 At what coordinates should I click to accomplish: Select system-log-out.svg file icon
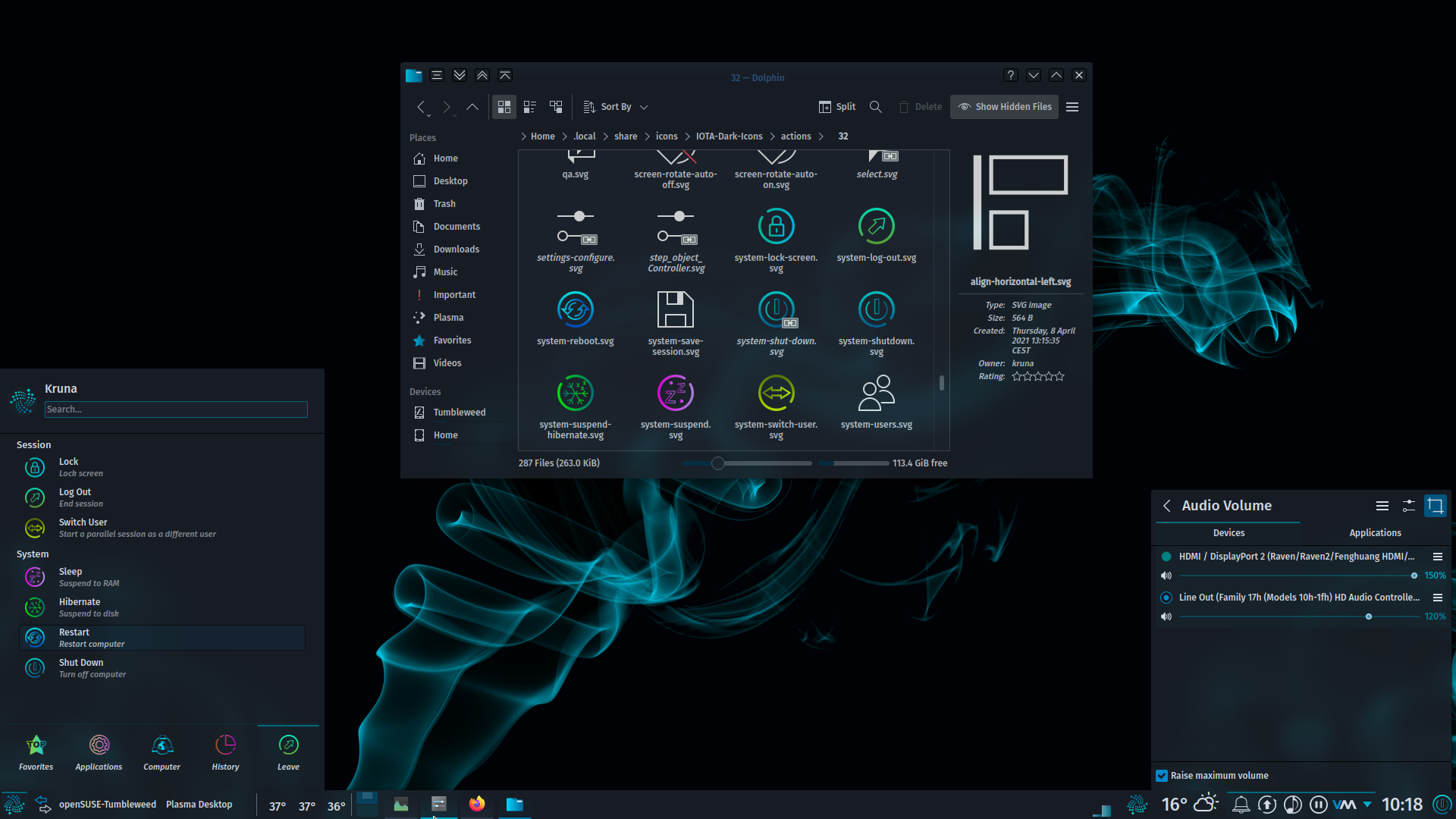[x=877, y=226]
